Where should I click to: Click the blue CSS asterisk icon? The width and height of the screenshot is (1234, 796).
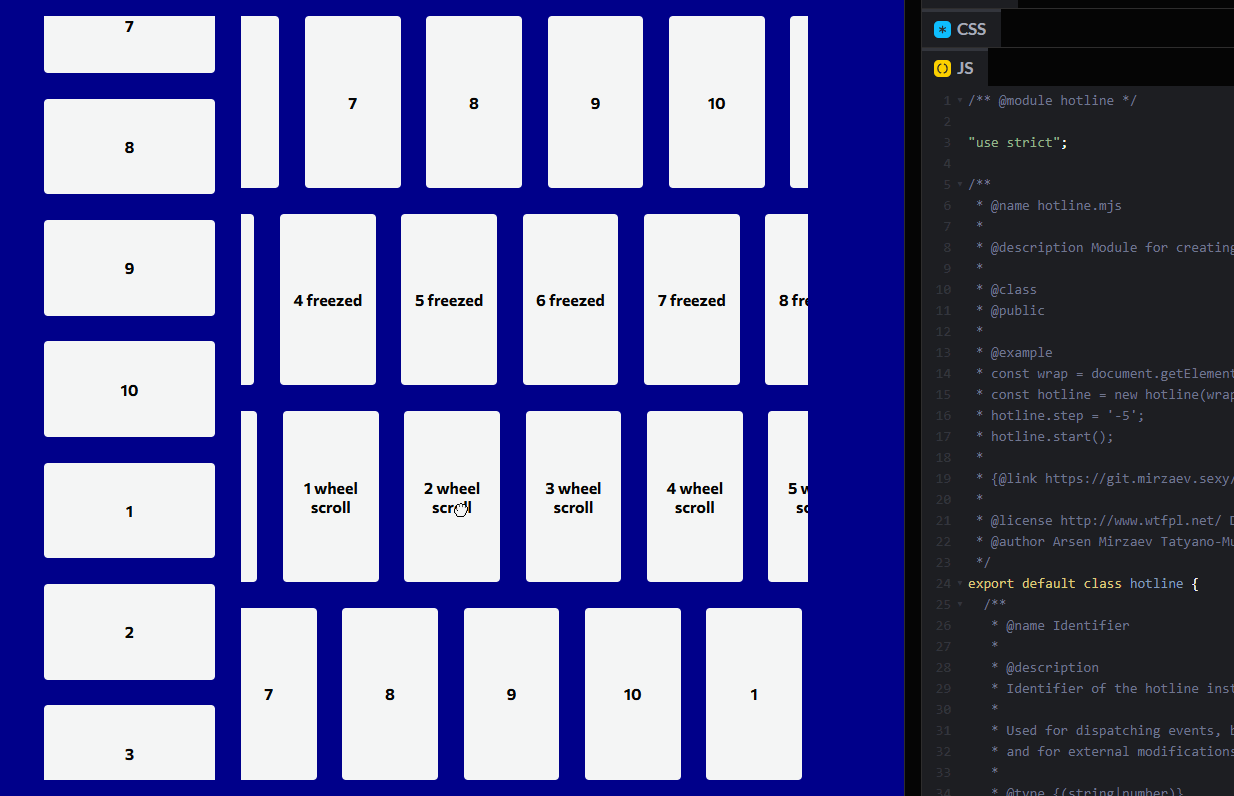[x=942, y=29]
